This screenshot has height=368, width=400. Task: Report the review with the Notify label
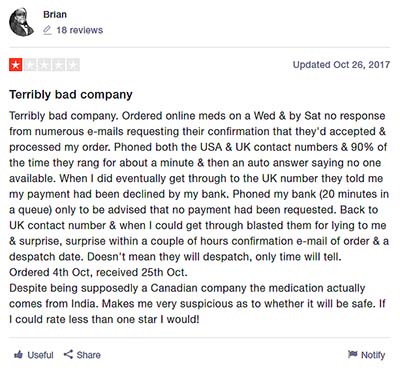373,355
